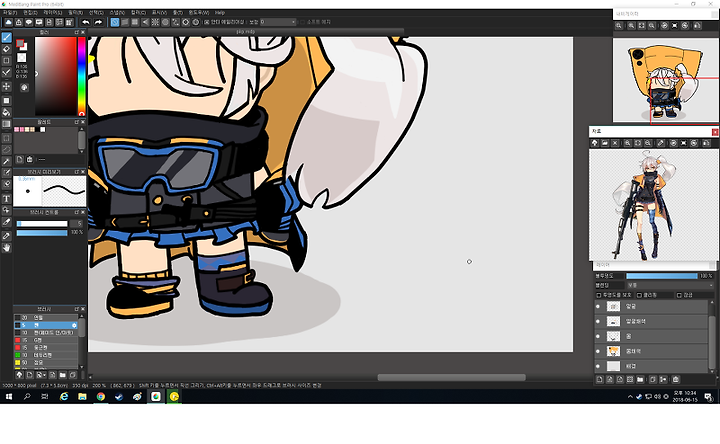Open the 윈도우(W) menu
Image resolution: width=720 pixels, height=444 pixels.
pyautogui.click(x=199, y=12)
